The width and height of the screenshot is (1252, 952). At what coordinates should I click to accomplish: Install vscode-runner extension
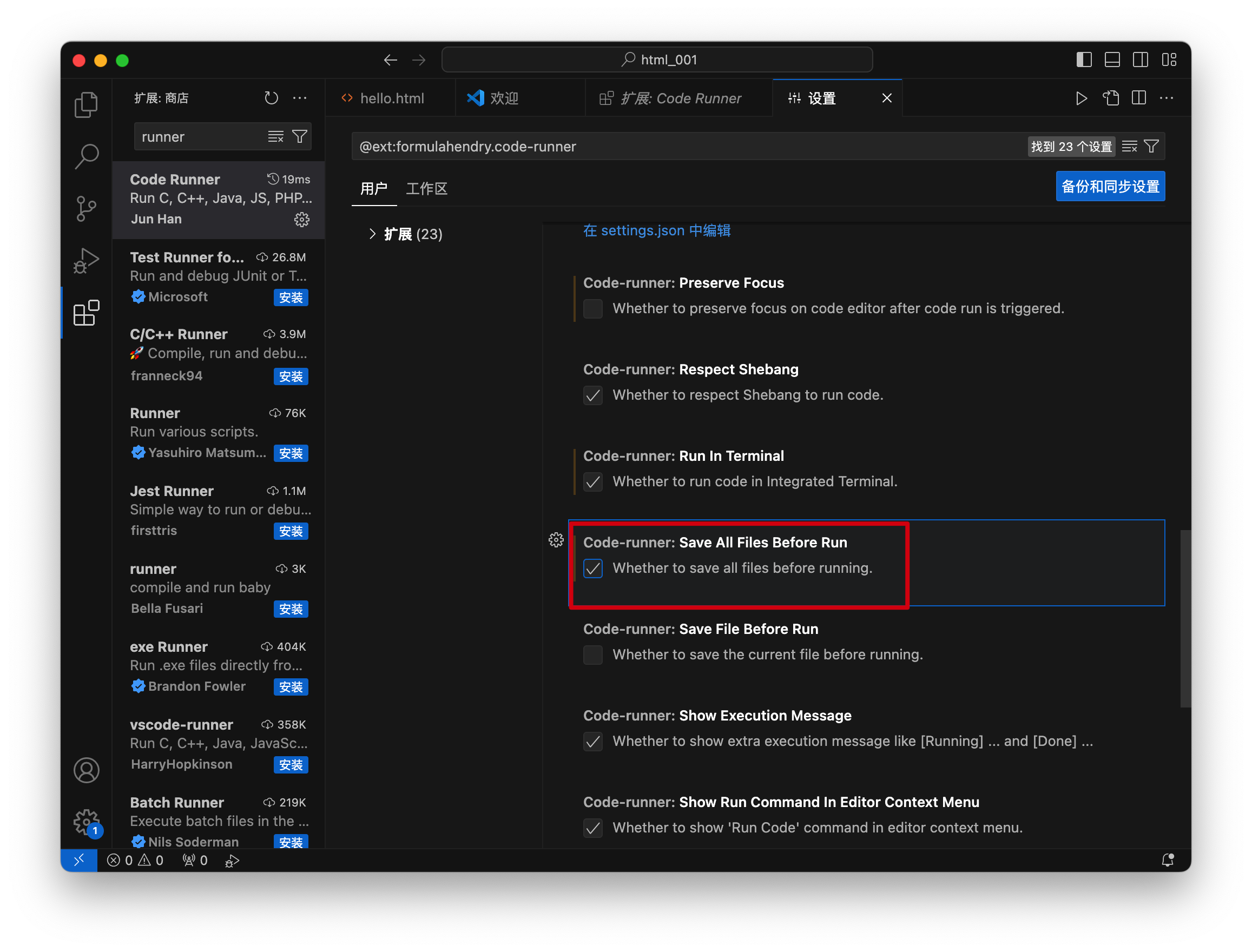(x=291, y=764)
